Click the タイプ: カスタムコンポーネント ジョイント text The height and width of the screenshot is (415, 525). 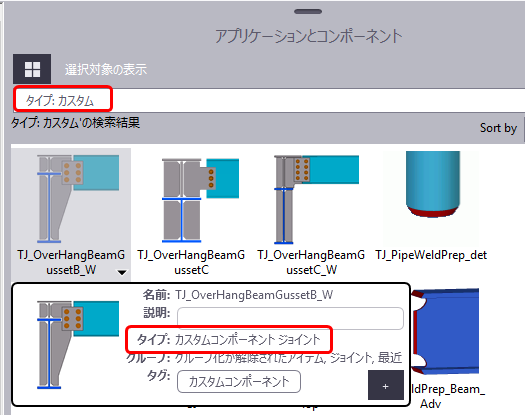tap(229, 340)
